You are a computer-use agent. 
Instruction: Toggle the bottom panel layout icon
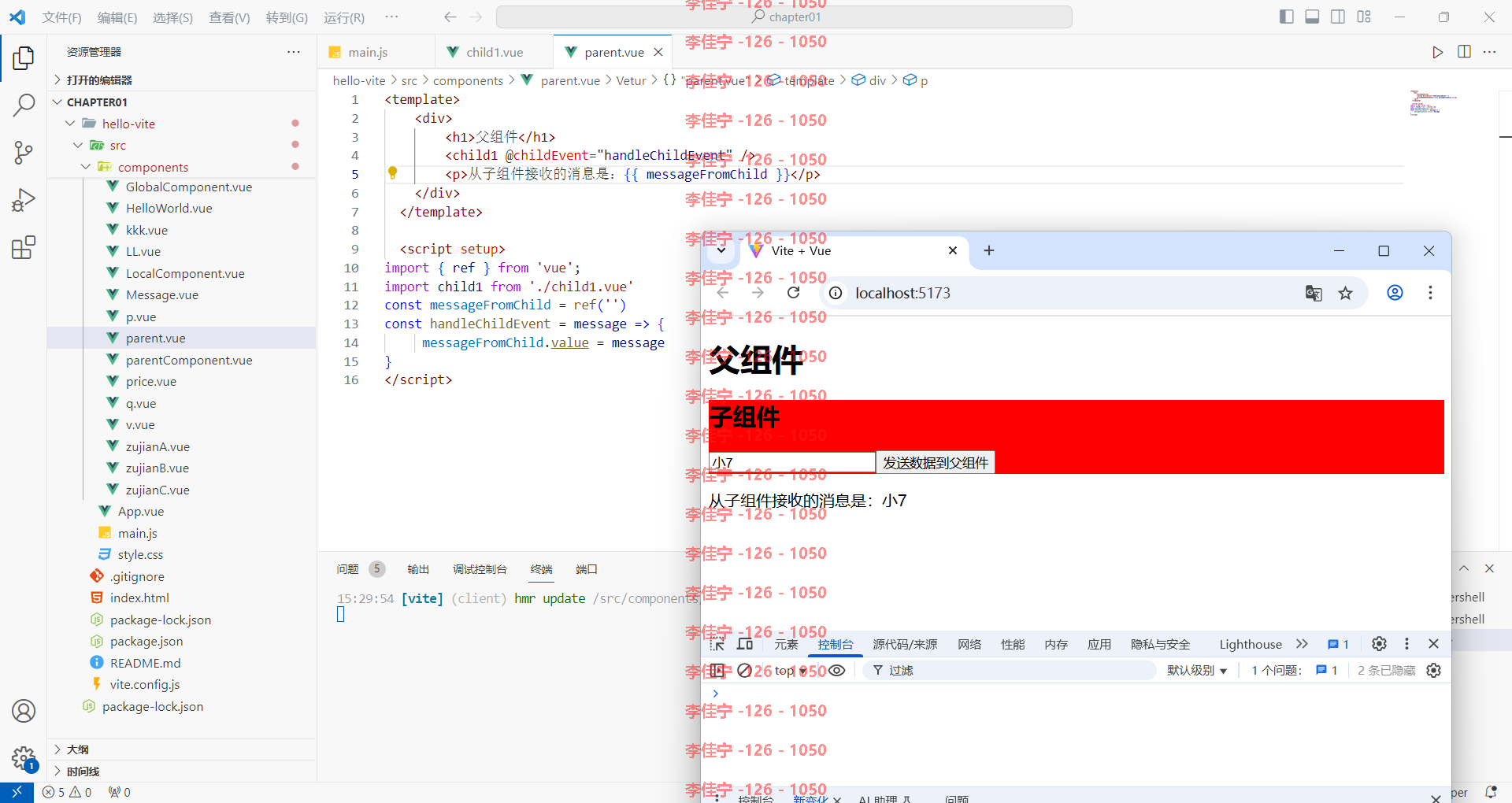point(1312,17)
